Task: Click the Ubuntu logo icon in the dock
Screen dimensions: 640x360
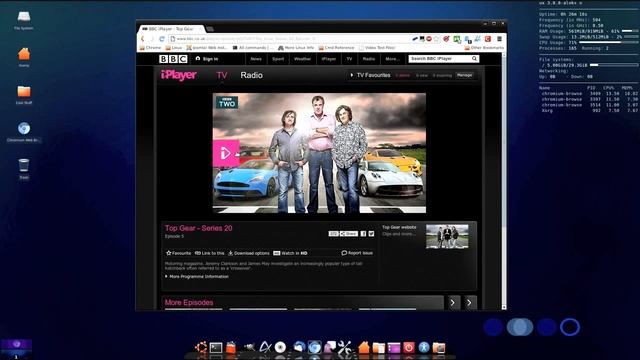Action: tap(200, 347)
